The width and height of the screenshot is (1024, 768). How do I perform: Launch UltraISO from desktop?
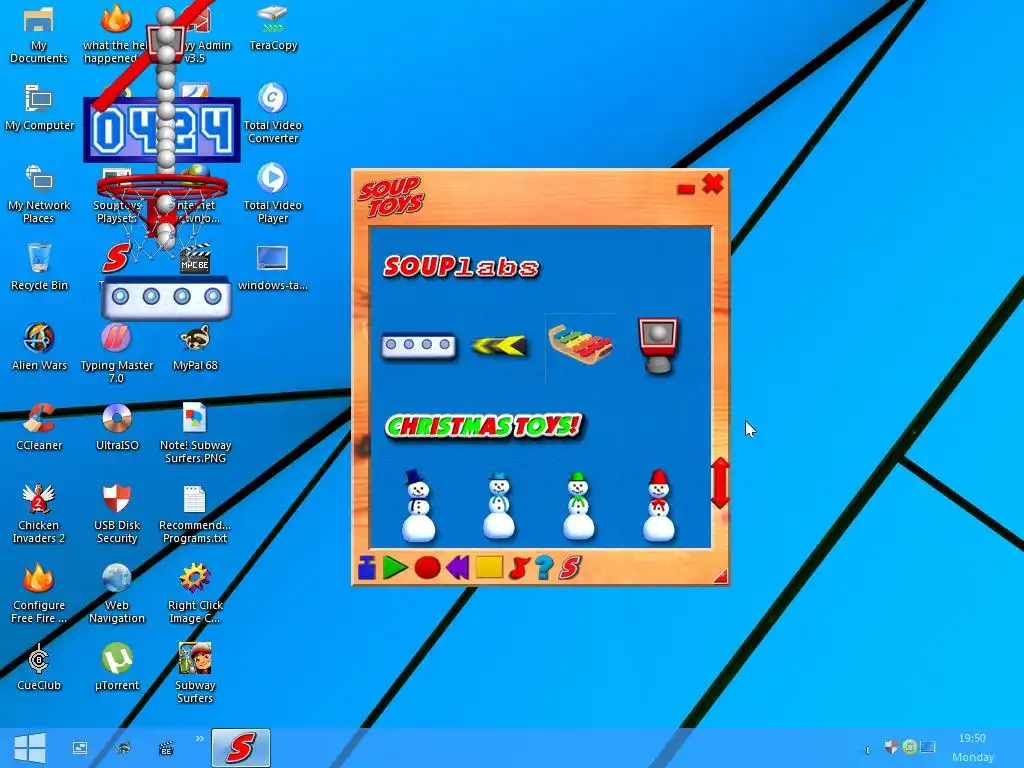click(x=117, y=427)
